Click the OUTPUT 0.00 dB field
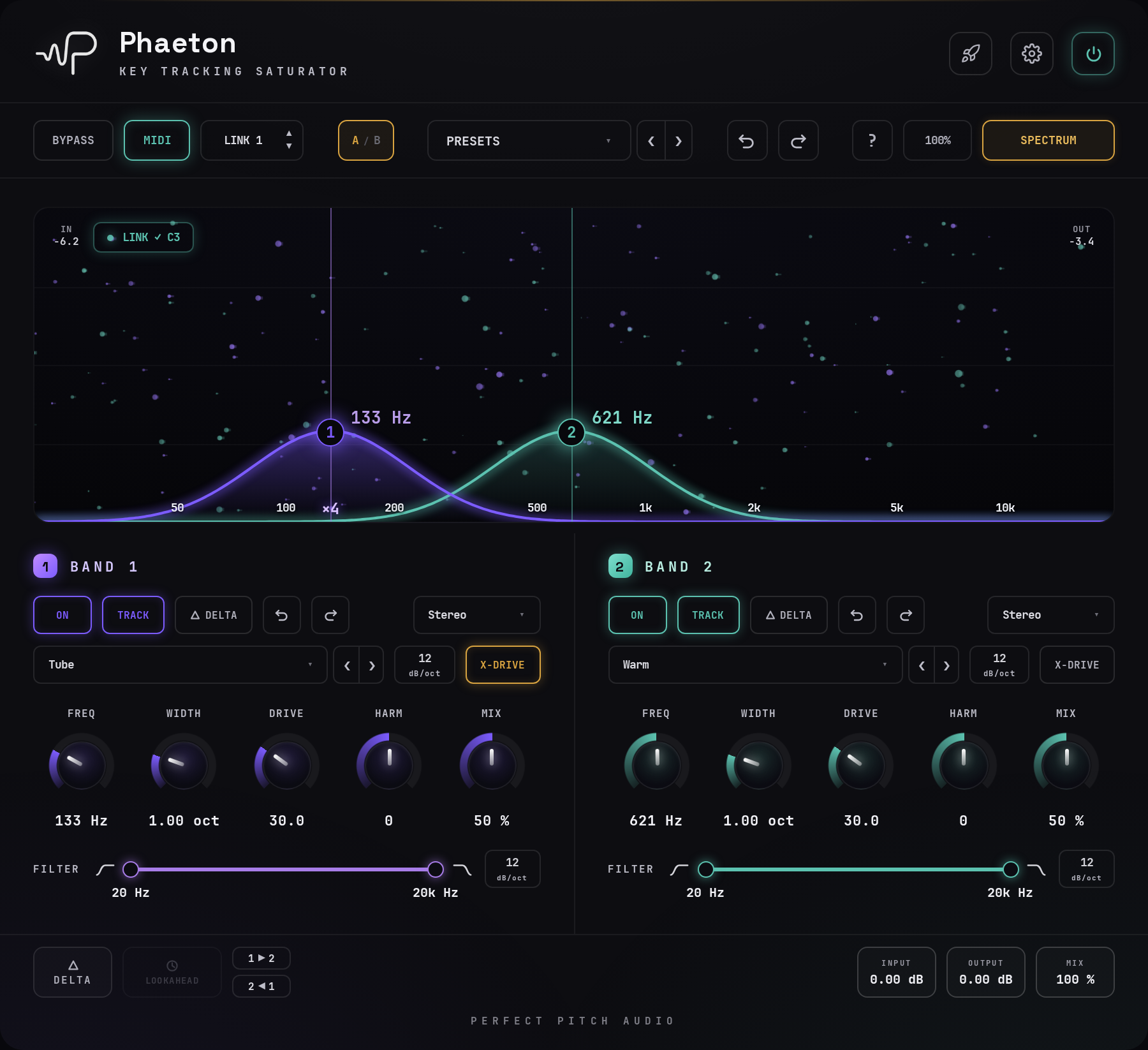 click(986, 972)
